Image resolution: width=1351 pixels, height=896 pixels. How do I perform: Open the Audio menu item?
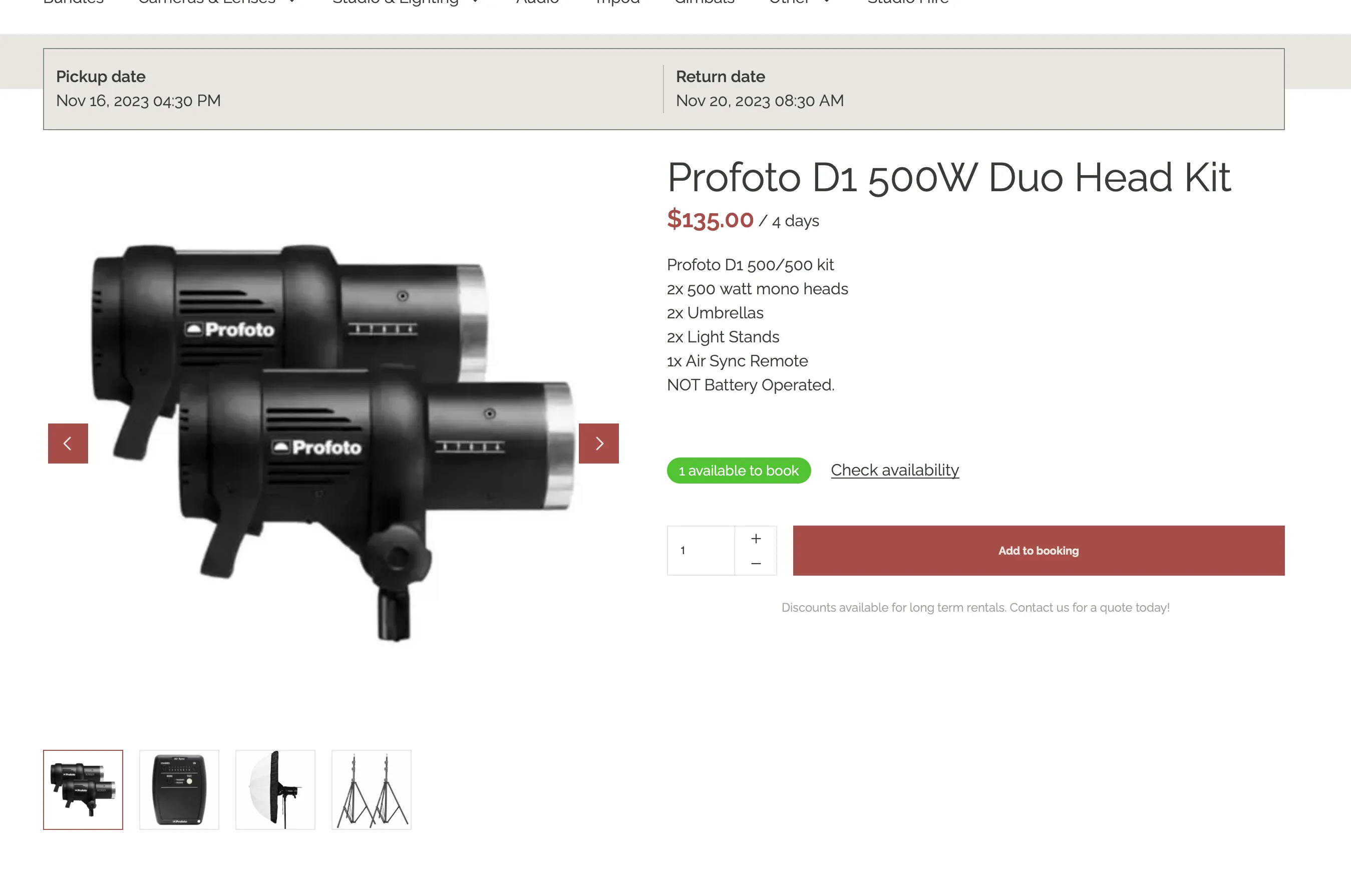tap(537, 2)
